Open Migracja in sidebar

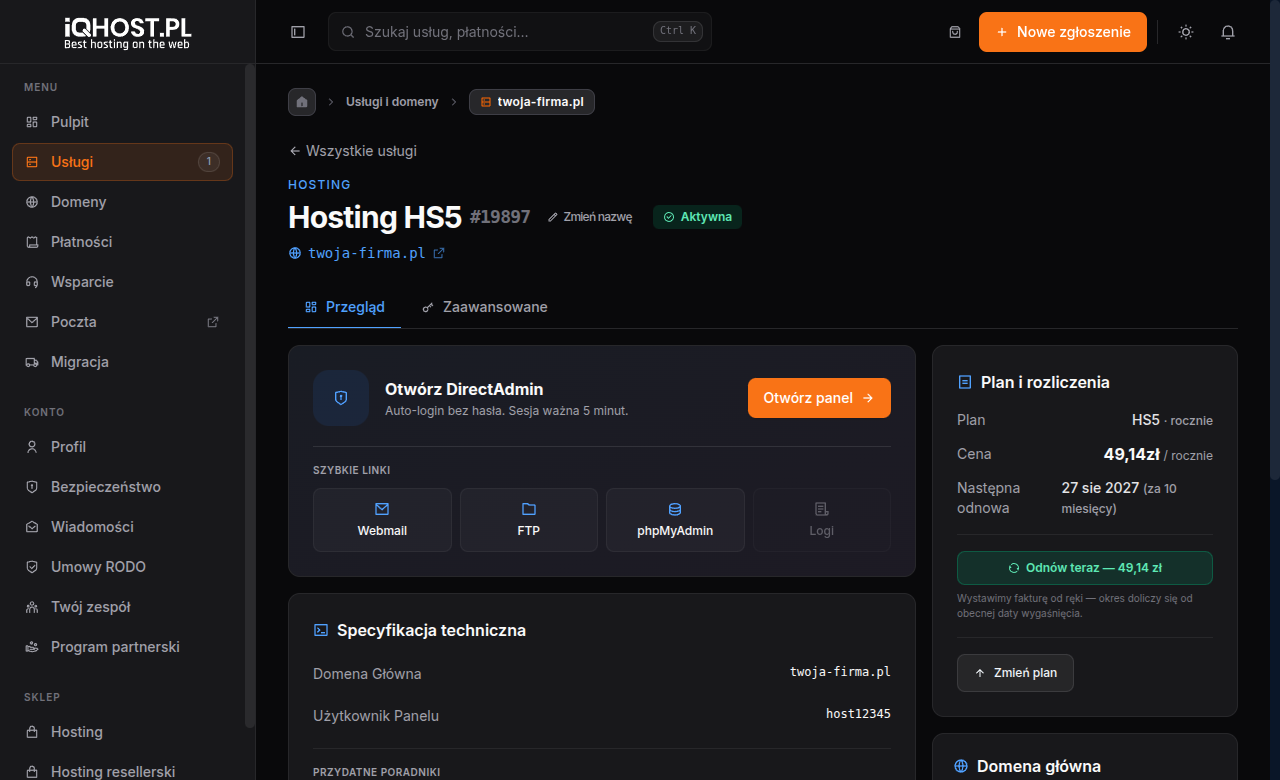(122, 362)
